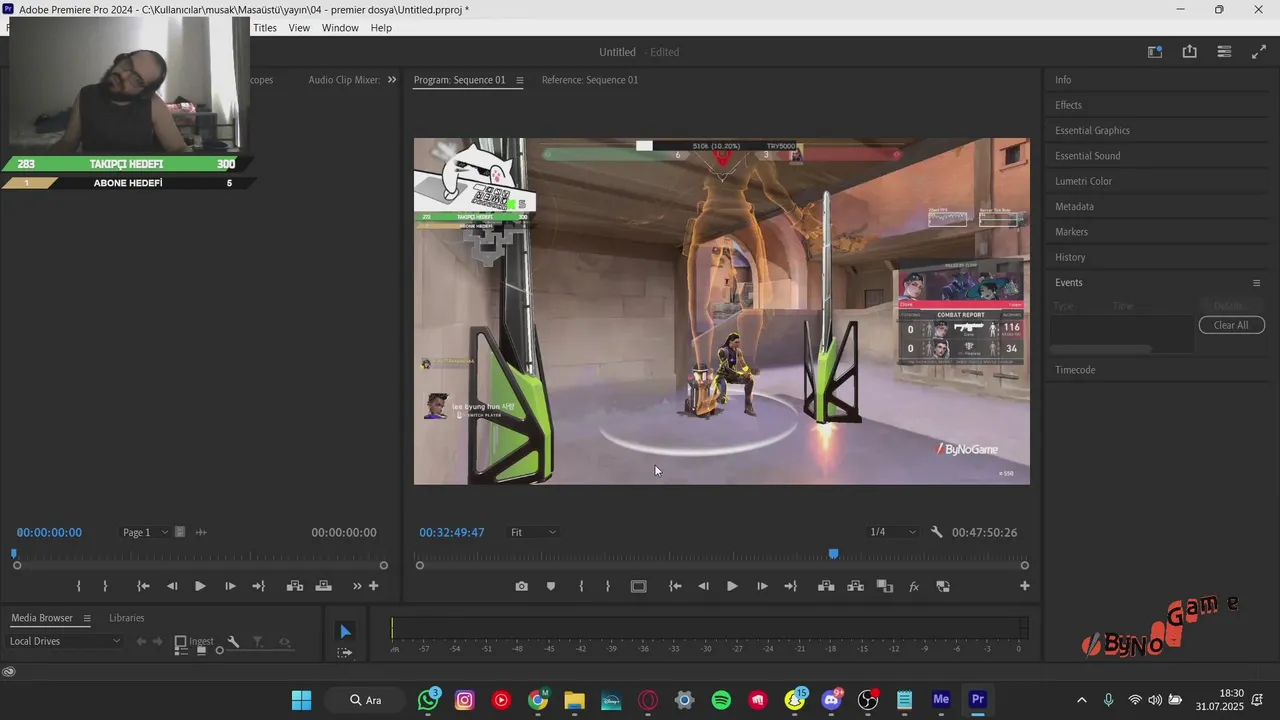Switch to the Libraries tab

(x=127, y=618)
